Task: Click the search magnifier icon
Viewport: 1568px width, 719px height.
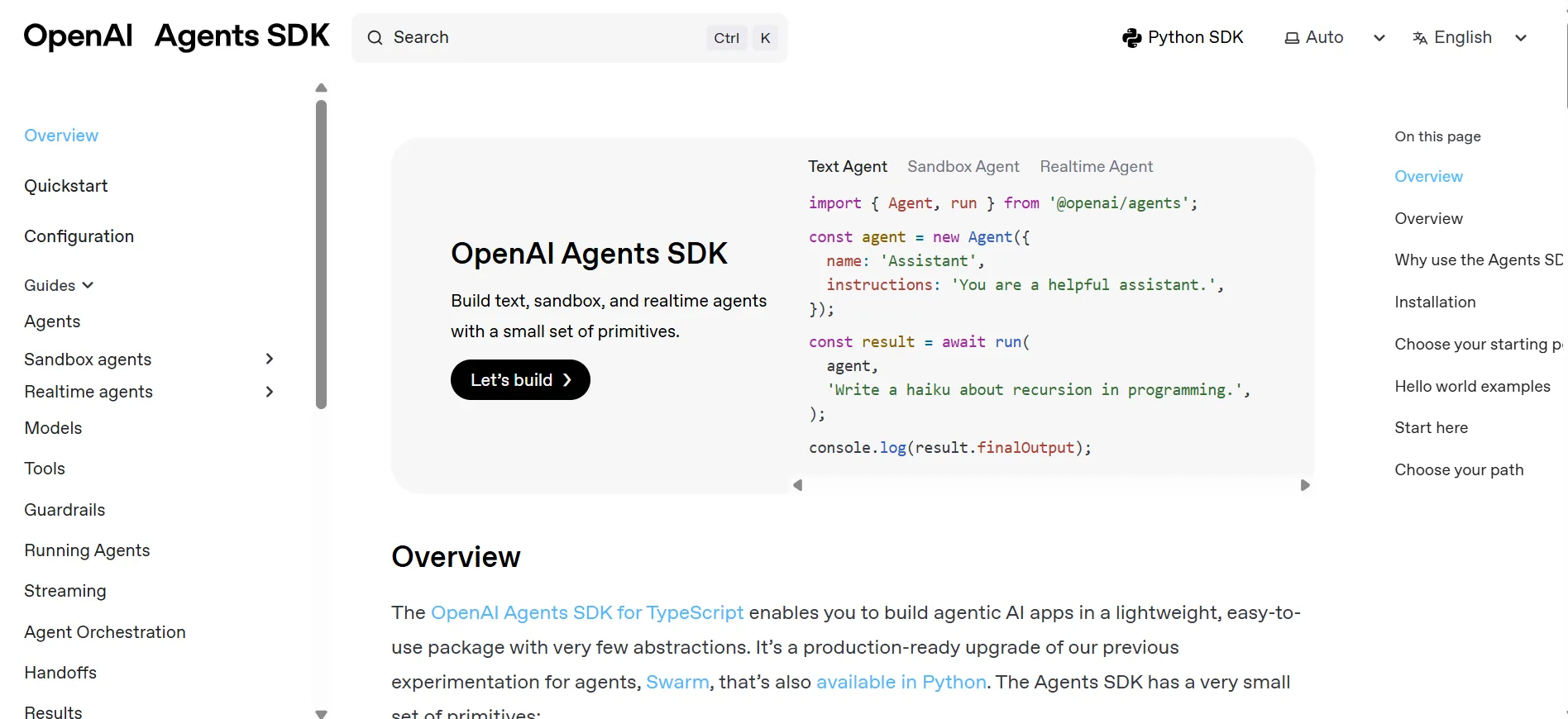Action: [375, 38]
